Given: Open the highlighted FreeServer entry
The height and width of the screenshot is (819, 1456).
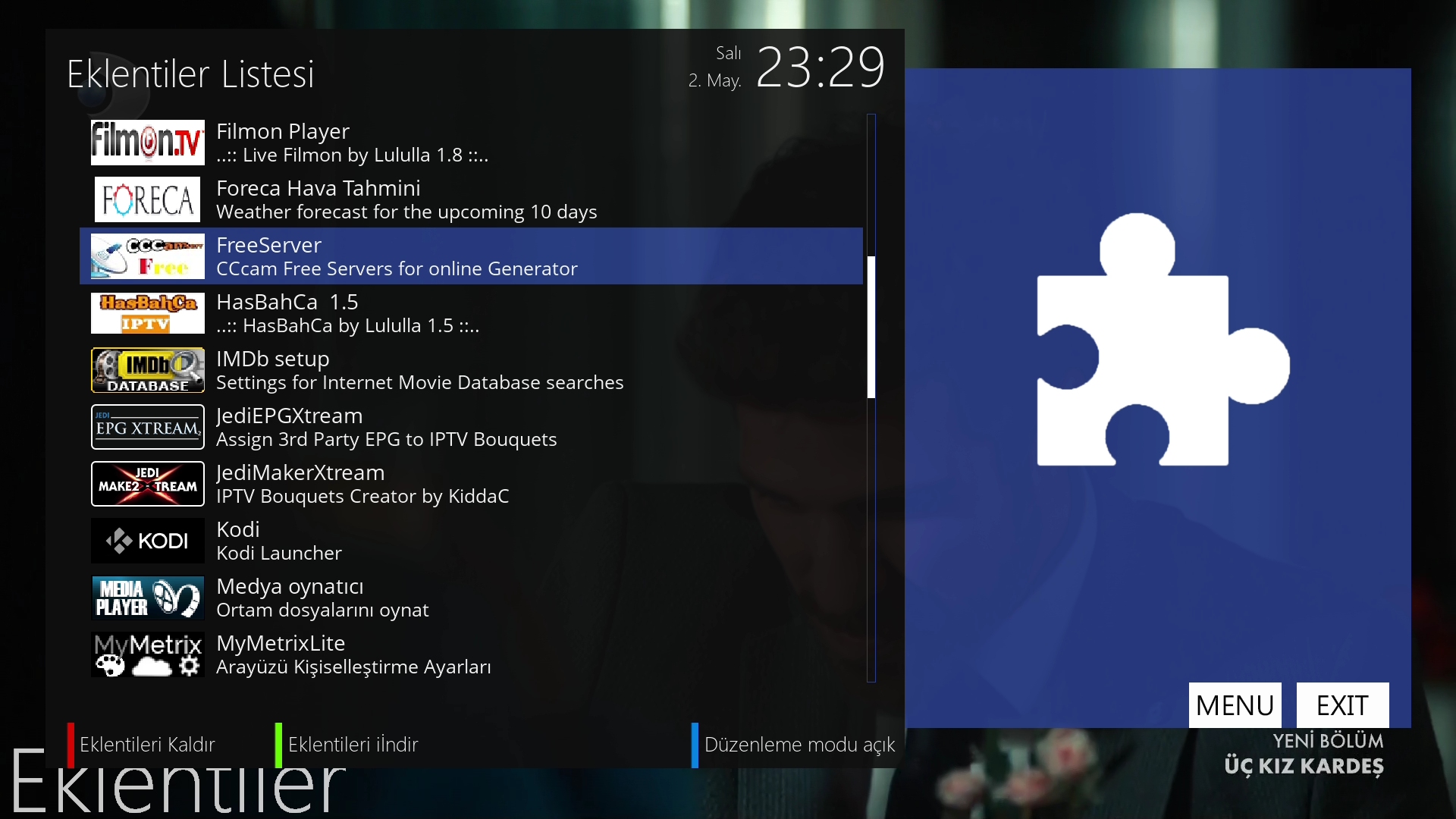Looking at the screenshot, I should (x=471, y=256).
